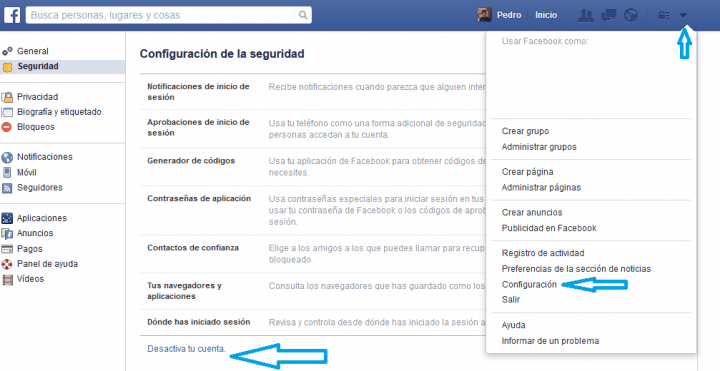Choose Publicidad en Facebook from menu
Viewport: 720px width, 371px height.
pos(549,228)
